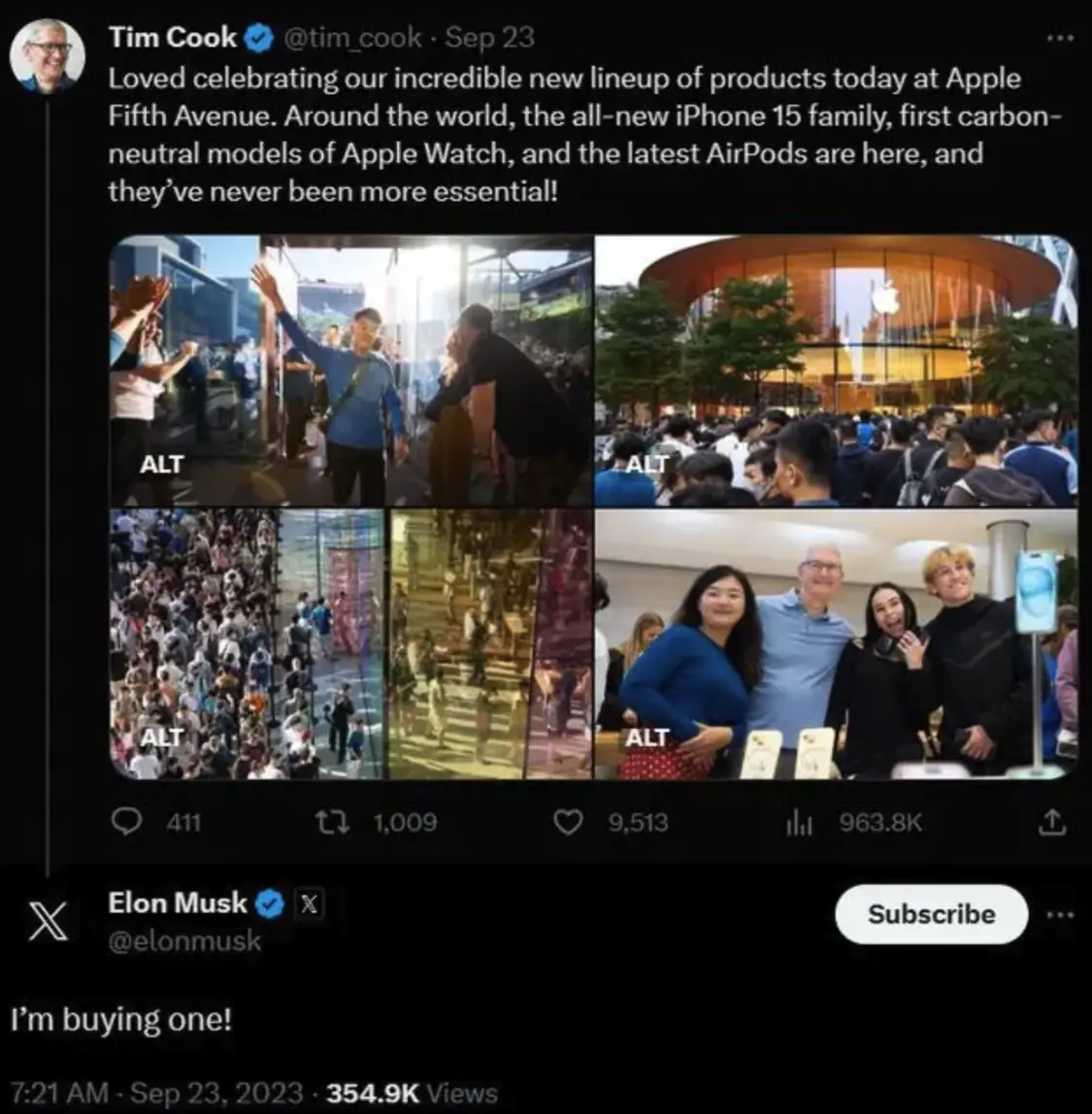This screenshot has height=1114, width=1092.
Task: Click the reply icon on Tim Cook's tweet
Action: click(127, 823)
